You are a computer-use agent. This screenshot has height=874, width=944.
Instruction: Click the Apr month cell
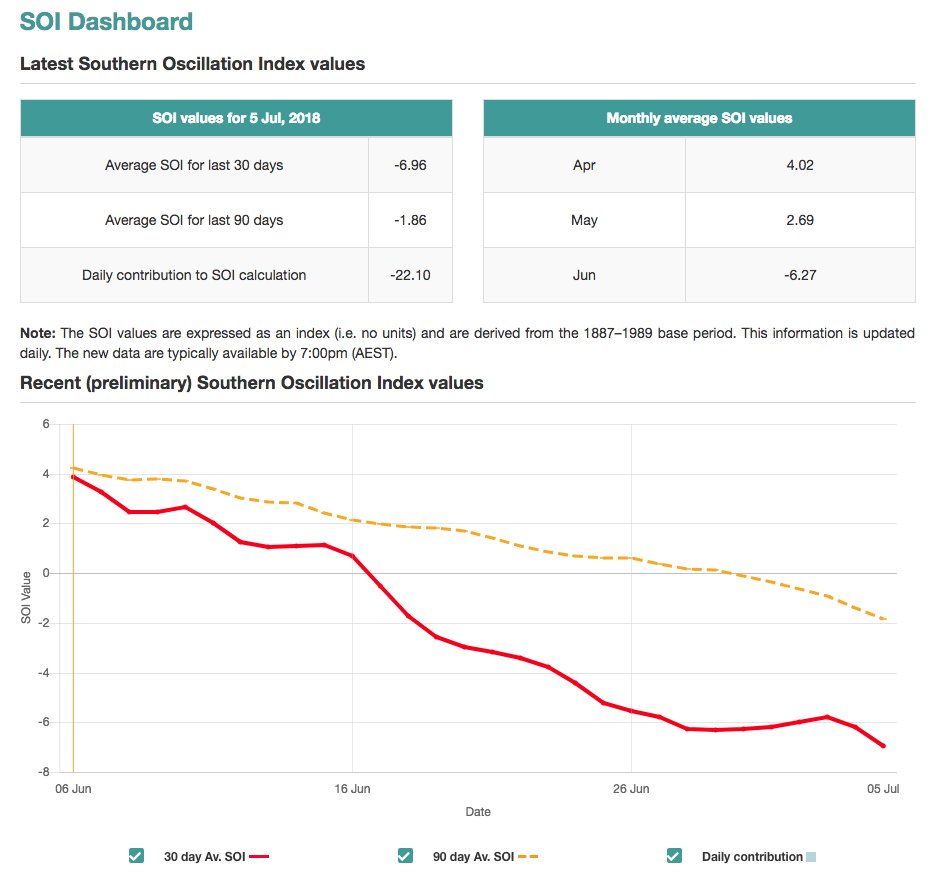pyautogui.click(x=584, y=165)
